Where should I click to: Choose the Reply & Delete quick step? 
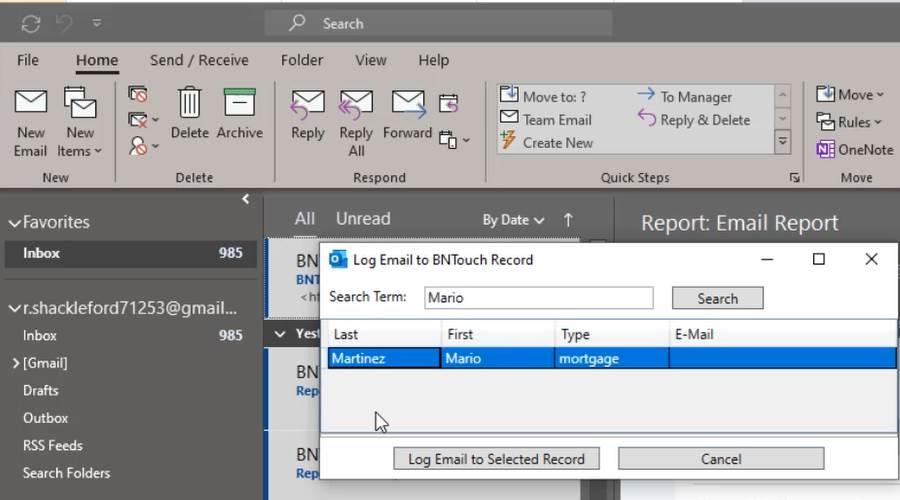pos(694,119)
